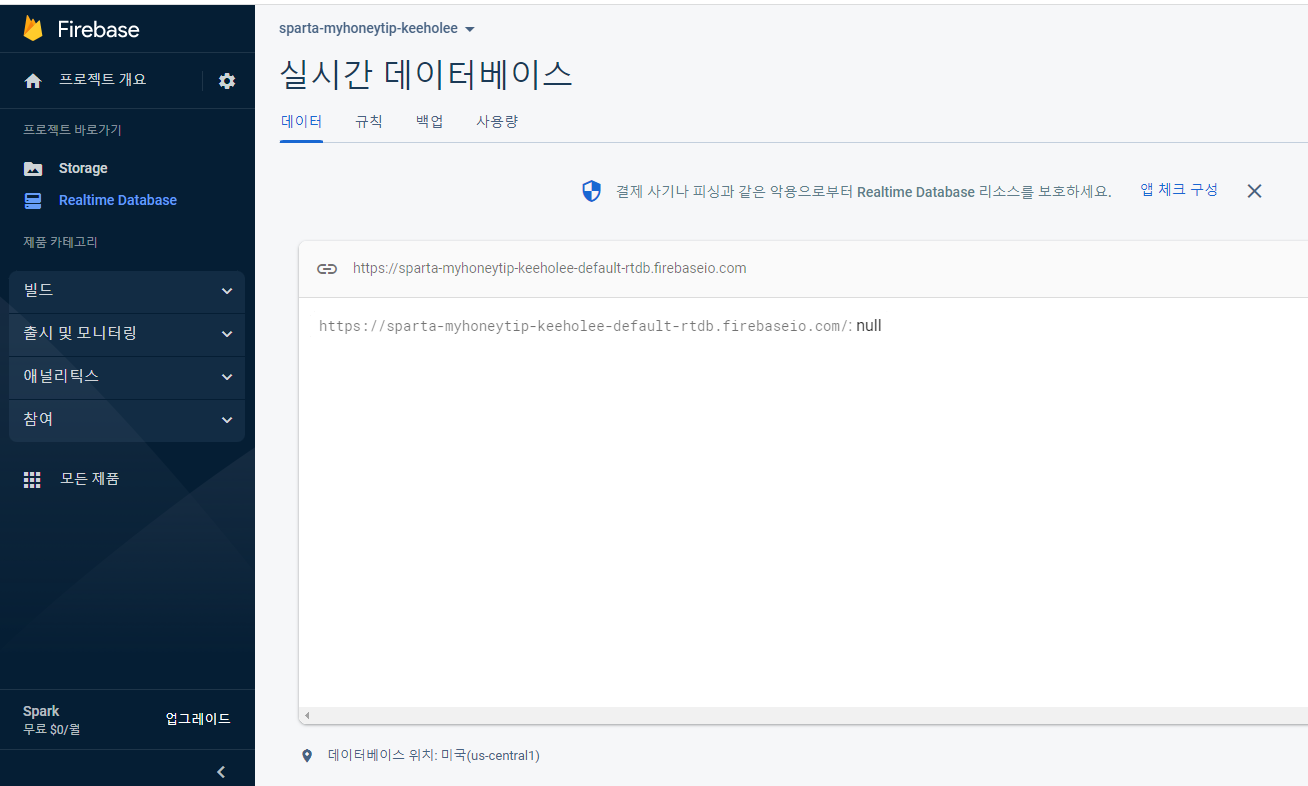This screenshot has height=786, width=1308.
Task: Click the Firebase flame logo
Action: pyautogui.click(x=33, y=28)
